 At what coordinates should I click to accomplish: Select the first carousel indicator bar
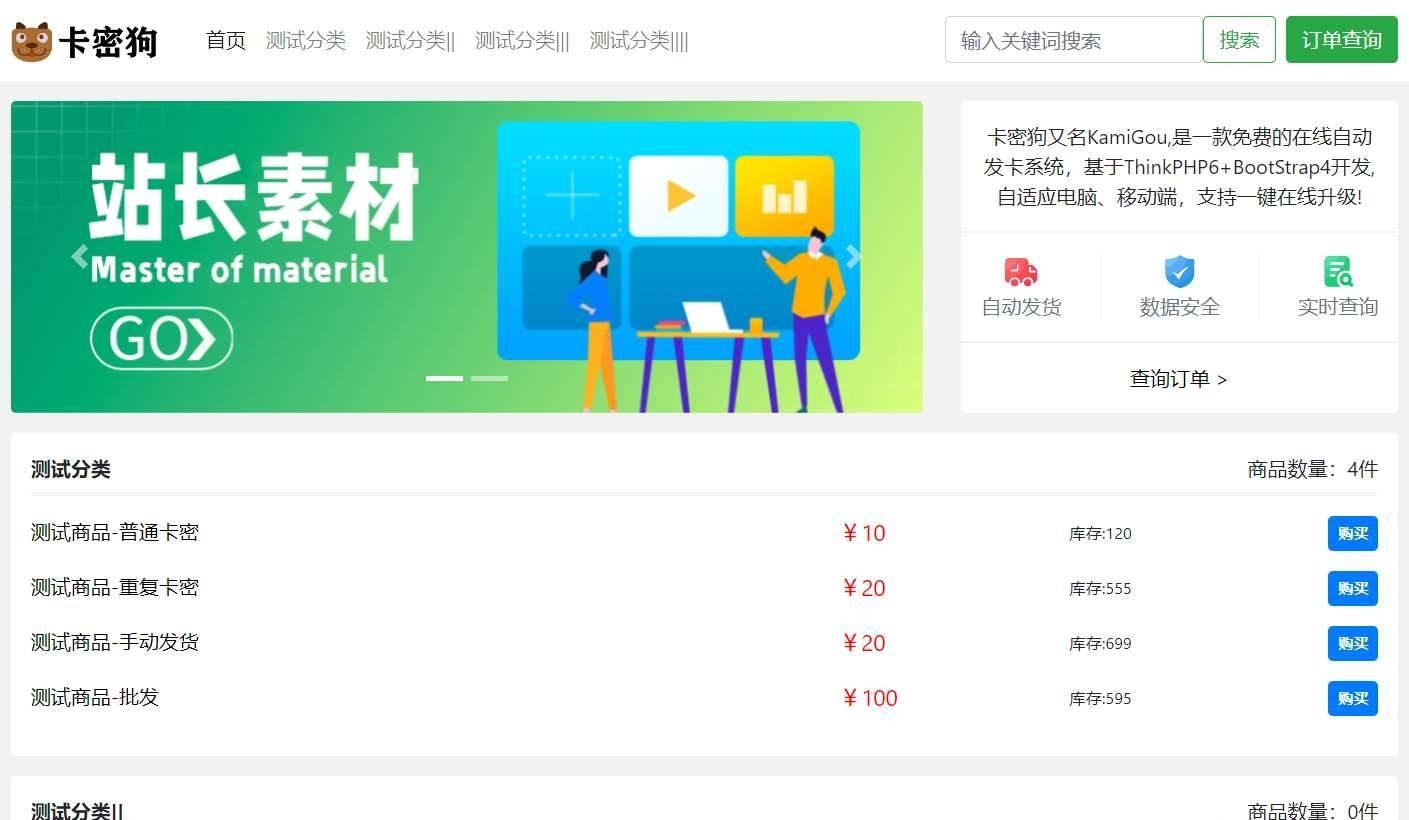point(444,378)
